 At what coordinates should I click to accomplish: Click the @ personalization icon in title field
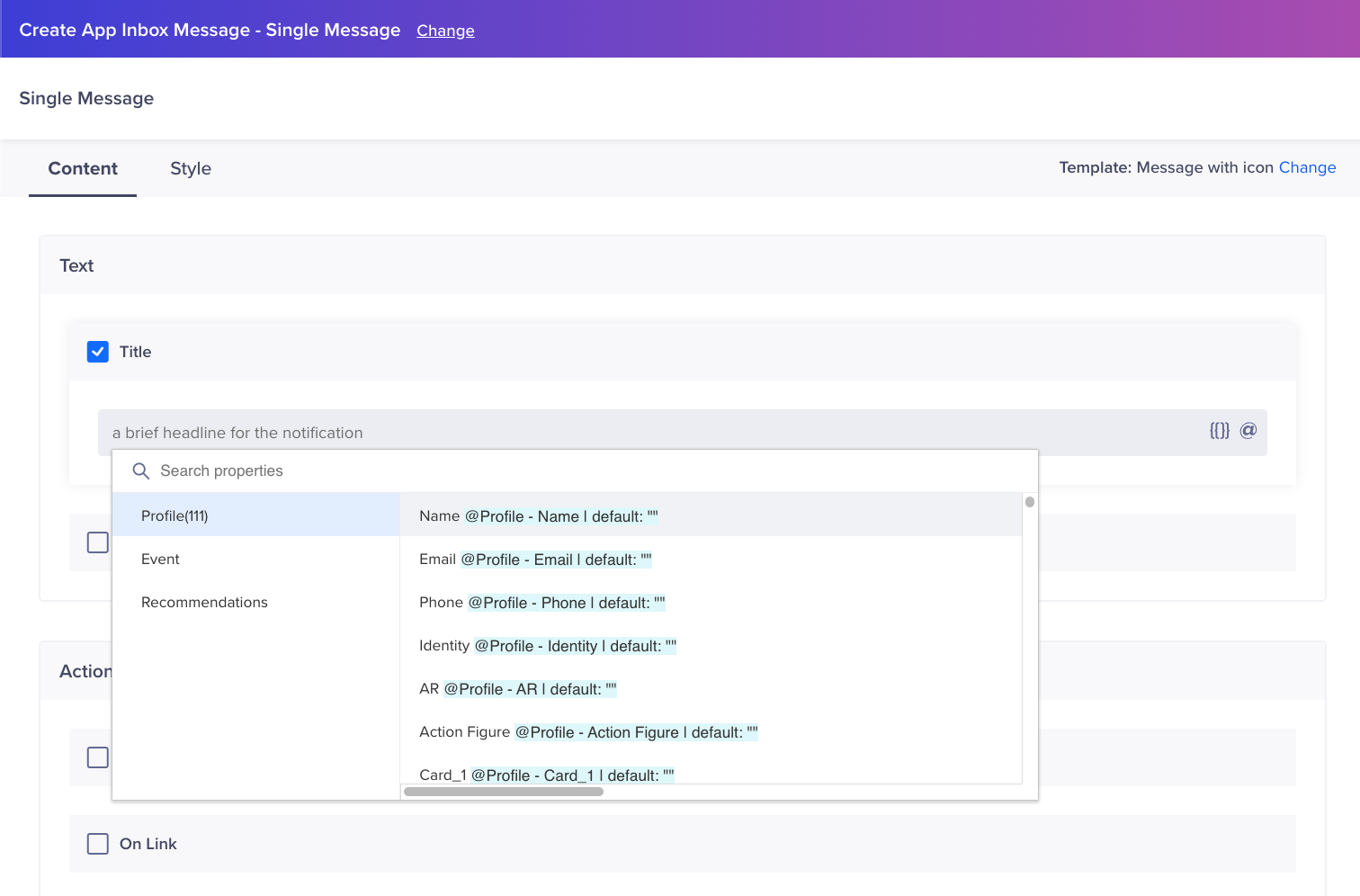(x=1248, y=431)
